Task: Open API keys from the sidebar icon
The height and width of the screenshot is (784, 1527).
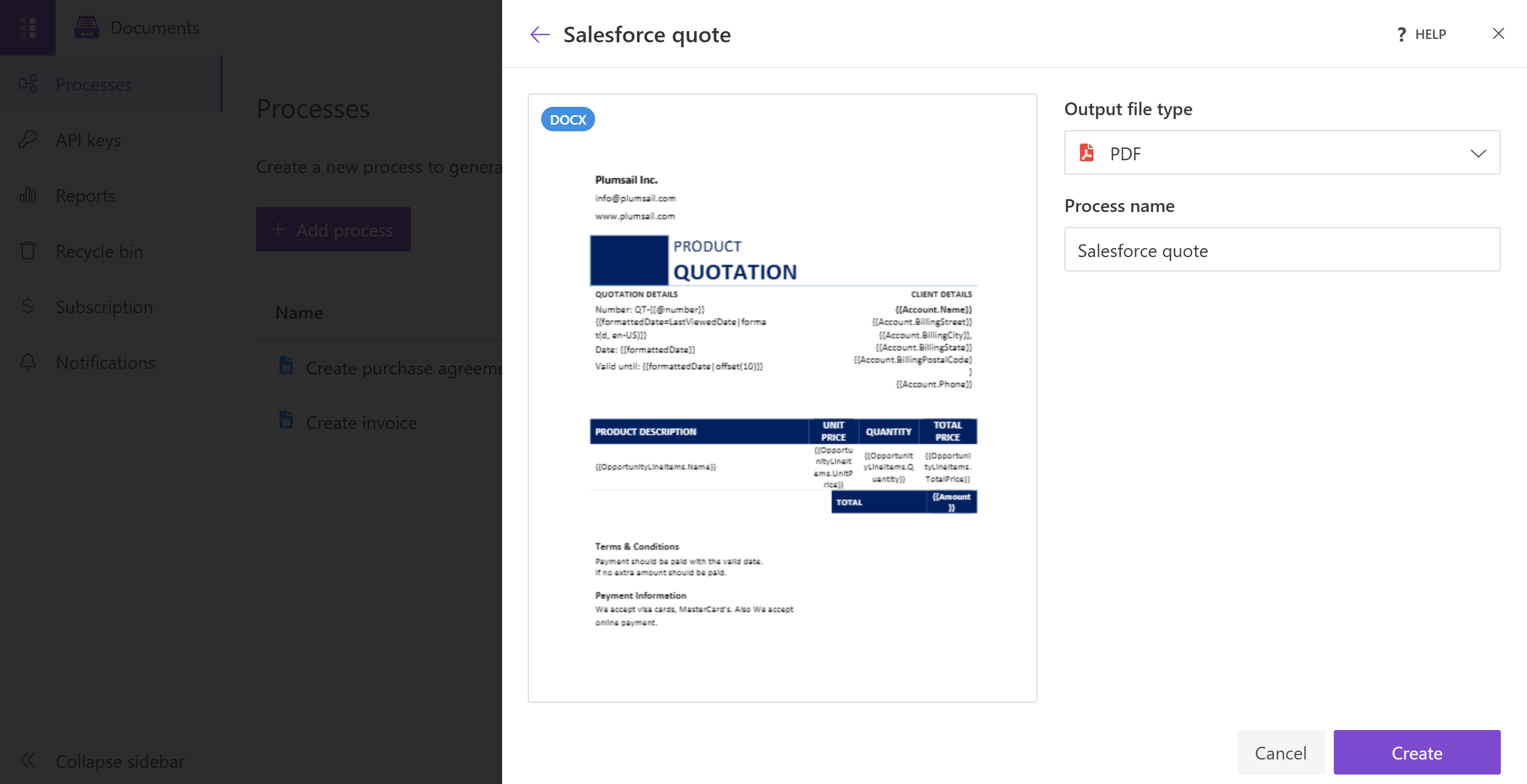Action: pyautogui.click(x=28, y=139)
